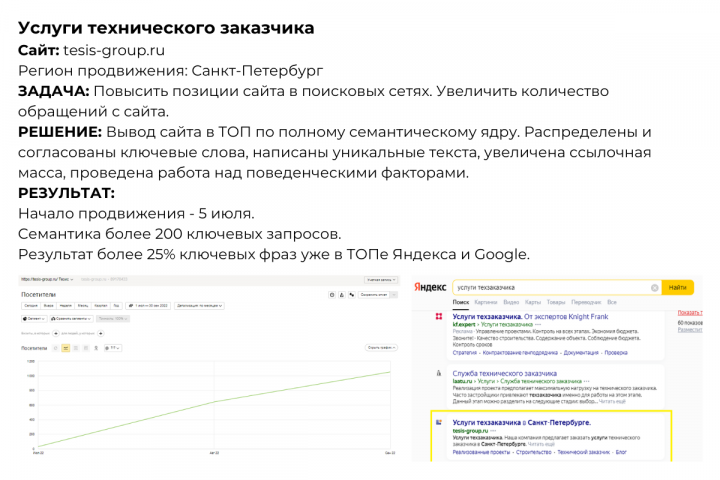Screen dimensions: 720x480
Task: Click the third report icon next to Сохранить отчет
Action: click(x=352, y=294)
